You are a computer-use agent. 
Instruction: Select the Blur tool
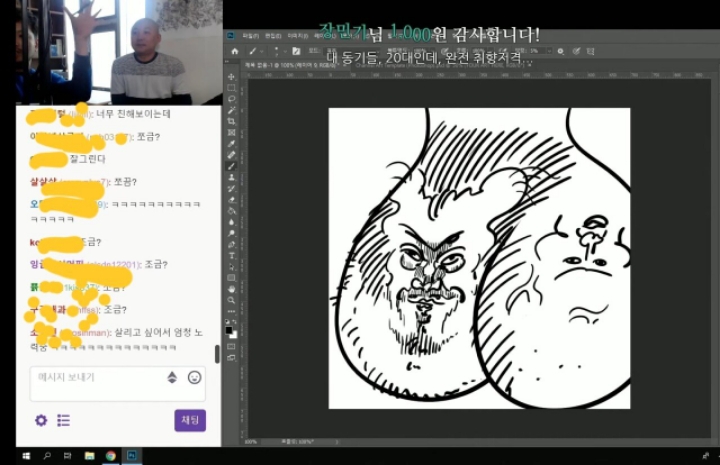tap(231, 222)
